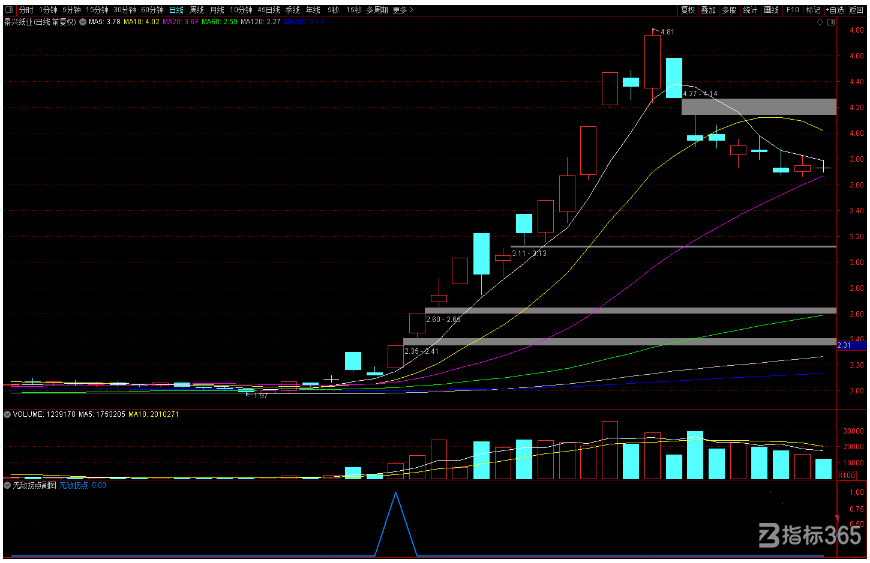Click the green MA60: 2.59 label
The width and height of the screenshot is (870, 563).
tap(220, 22)
